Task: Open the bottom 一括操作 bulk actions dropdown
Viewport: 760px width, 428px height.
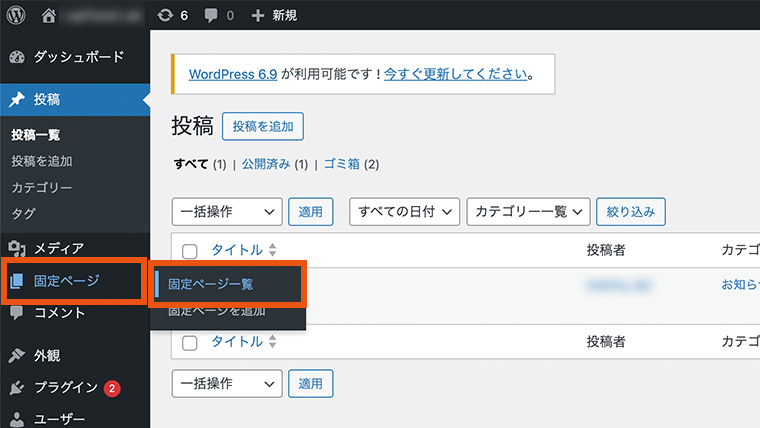Action: click(x=227, y=383)
